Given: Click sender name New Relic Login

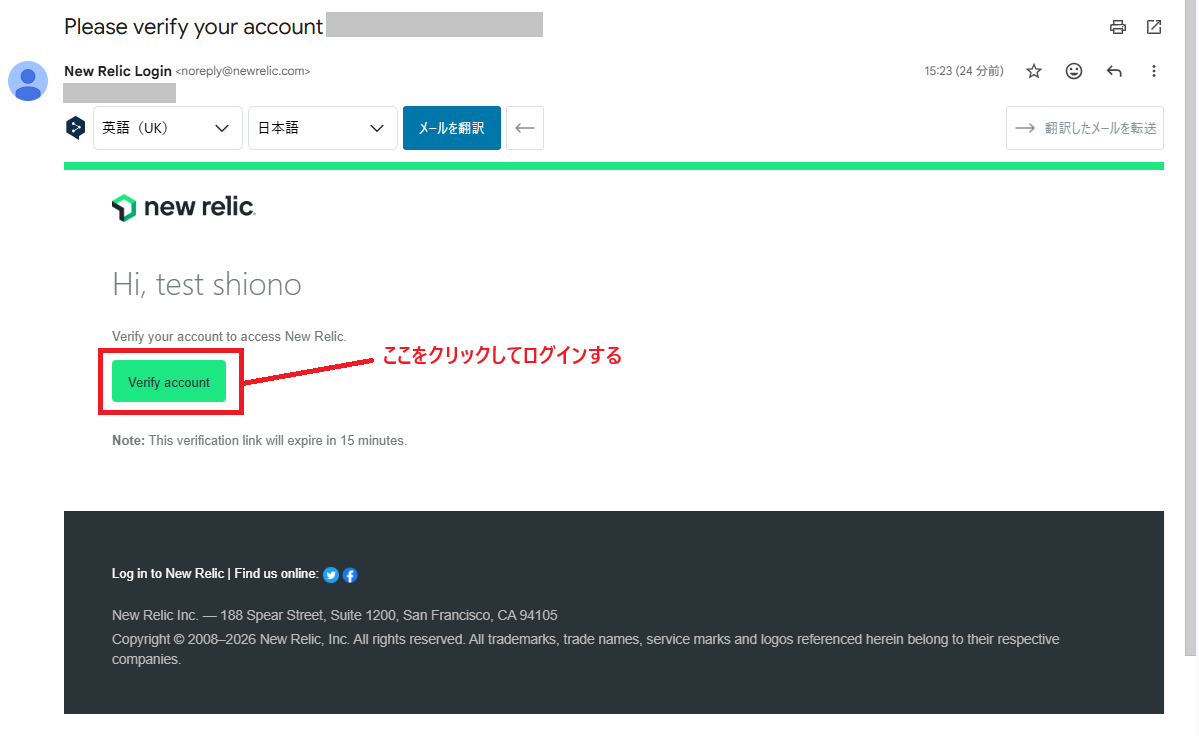Looking at the screenshot, I should pos(118,71).
